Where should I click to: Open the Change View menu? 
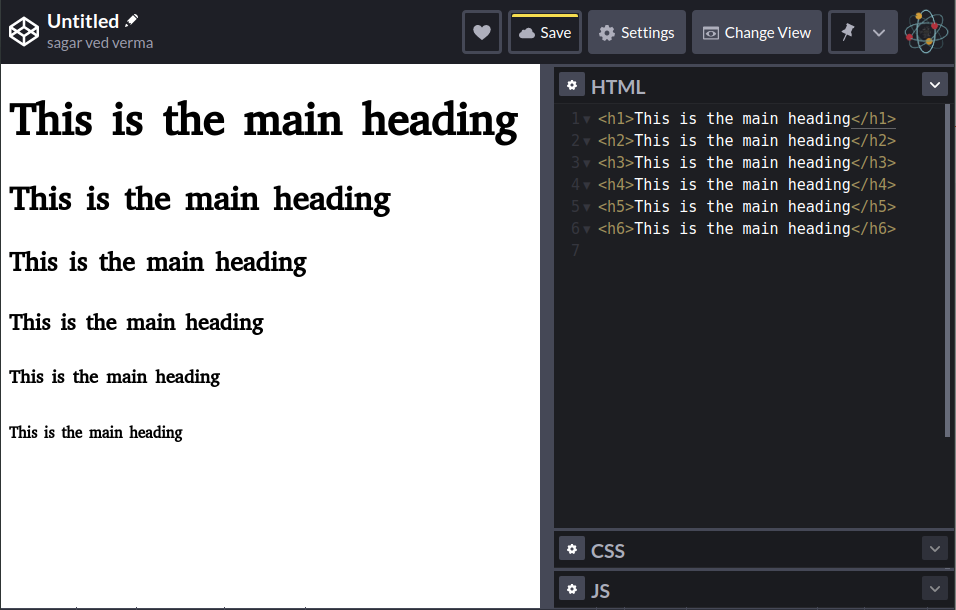pyautogui.click(x=757, y=32)
